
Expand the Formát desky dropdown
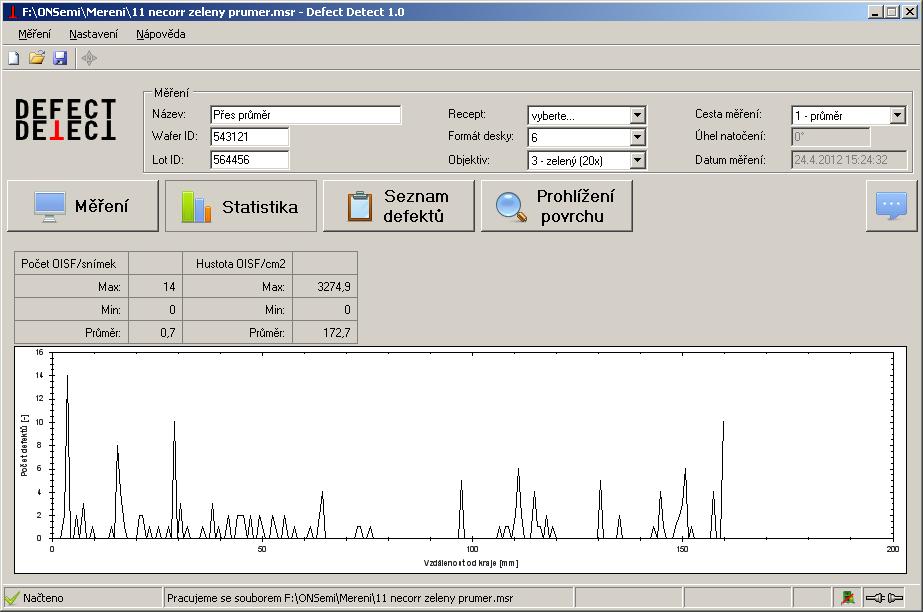638,138
